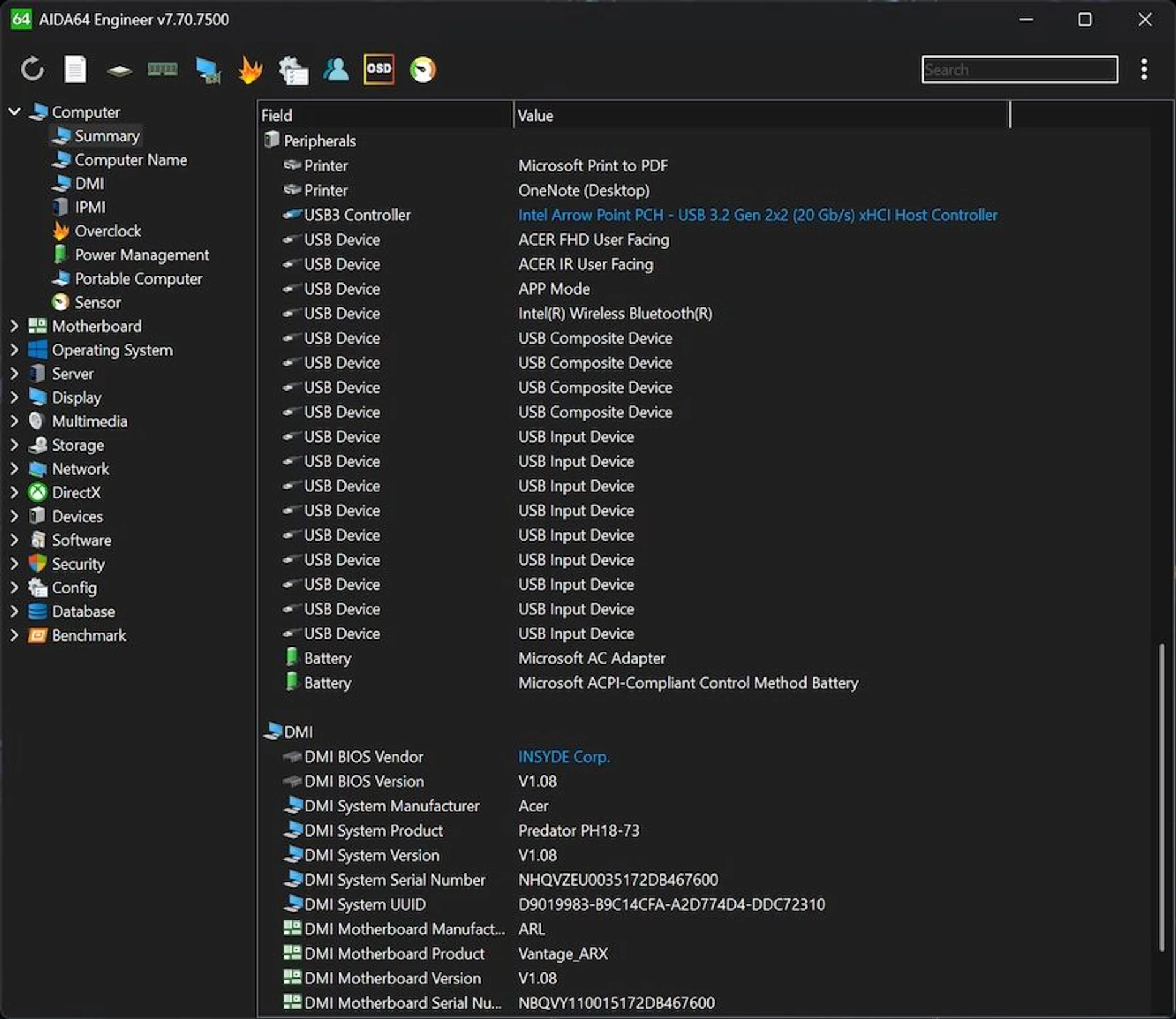Open the memory benchmark RAM icon
The width and height of the screenshot is (1176, 1019).
[162, 70]
